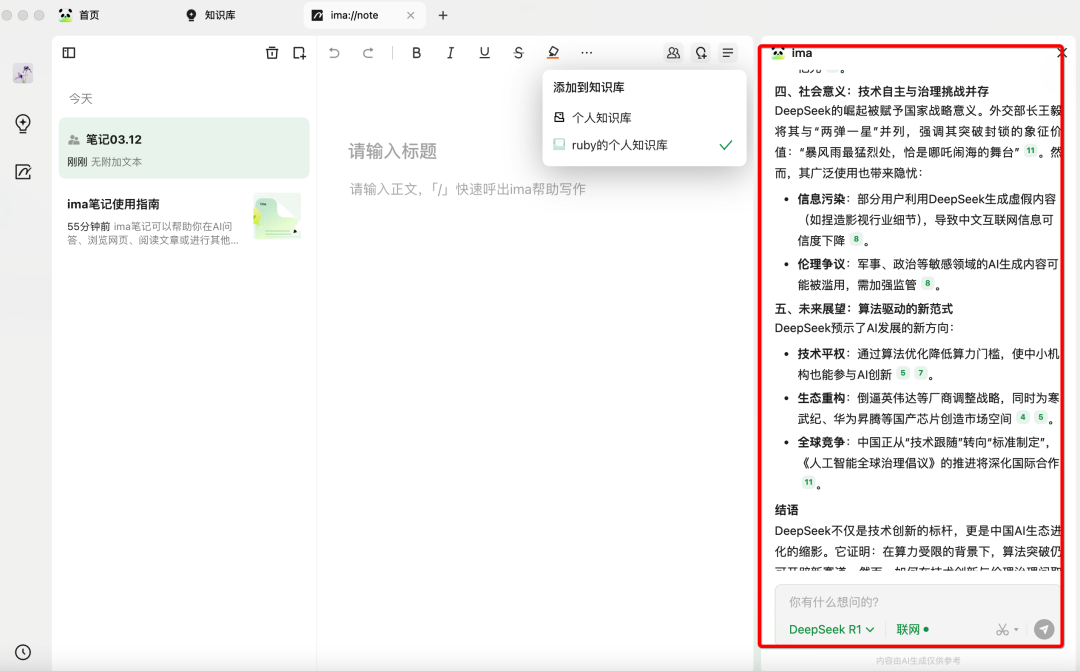1080x671 pixels.
Task: Open citation 8 after 需加强监管
Action: tap(928, 283)
